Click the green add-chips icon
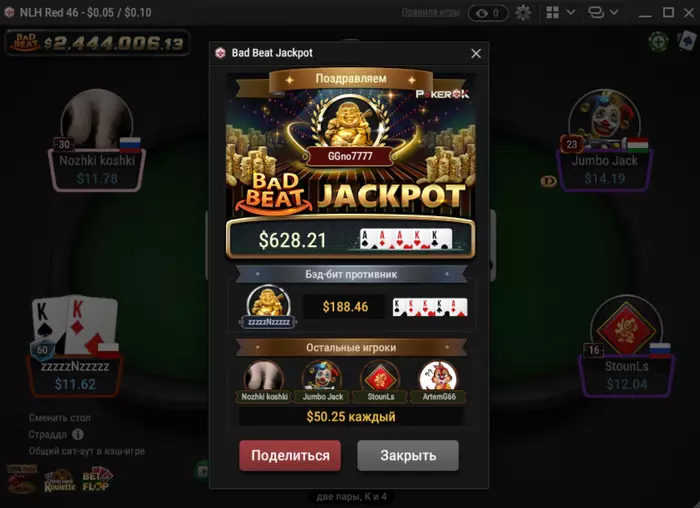The image size is (700, 508). [x=658, y=42]
